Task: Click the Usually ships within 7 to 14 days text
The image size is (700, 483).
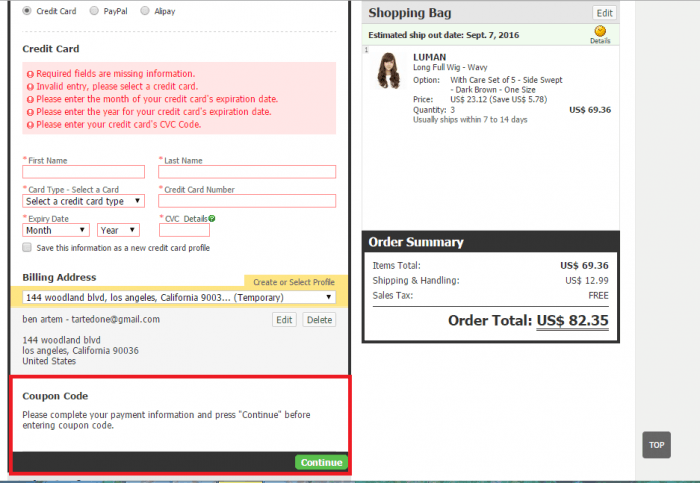Action: 470,120
